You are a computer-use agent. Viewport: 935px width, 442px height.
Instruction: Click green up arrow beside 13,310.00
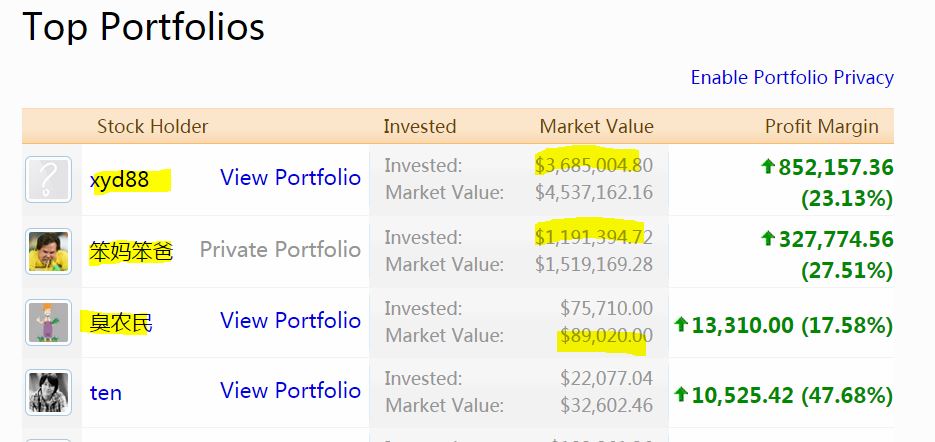(681, 325)
